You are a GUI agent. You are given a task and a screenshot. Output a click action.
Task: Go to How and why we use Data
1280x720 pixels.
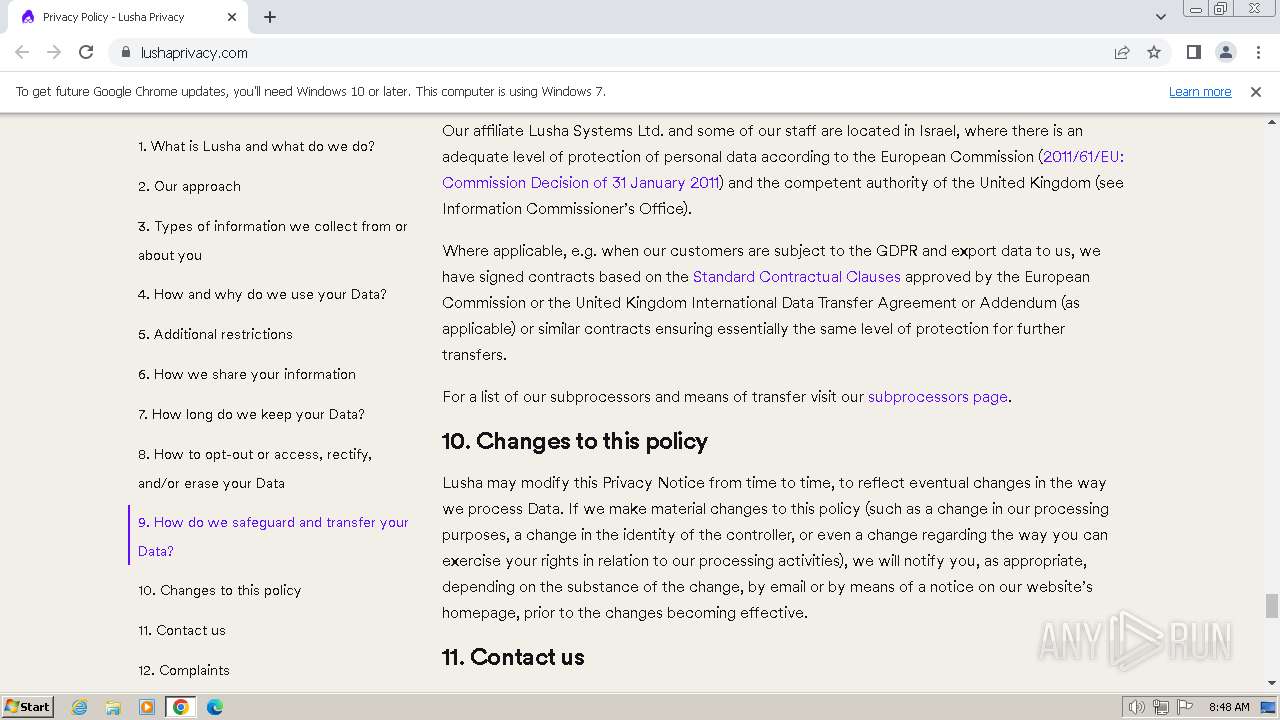(x=262, y=294)
